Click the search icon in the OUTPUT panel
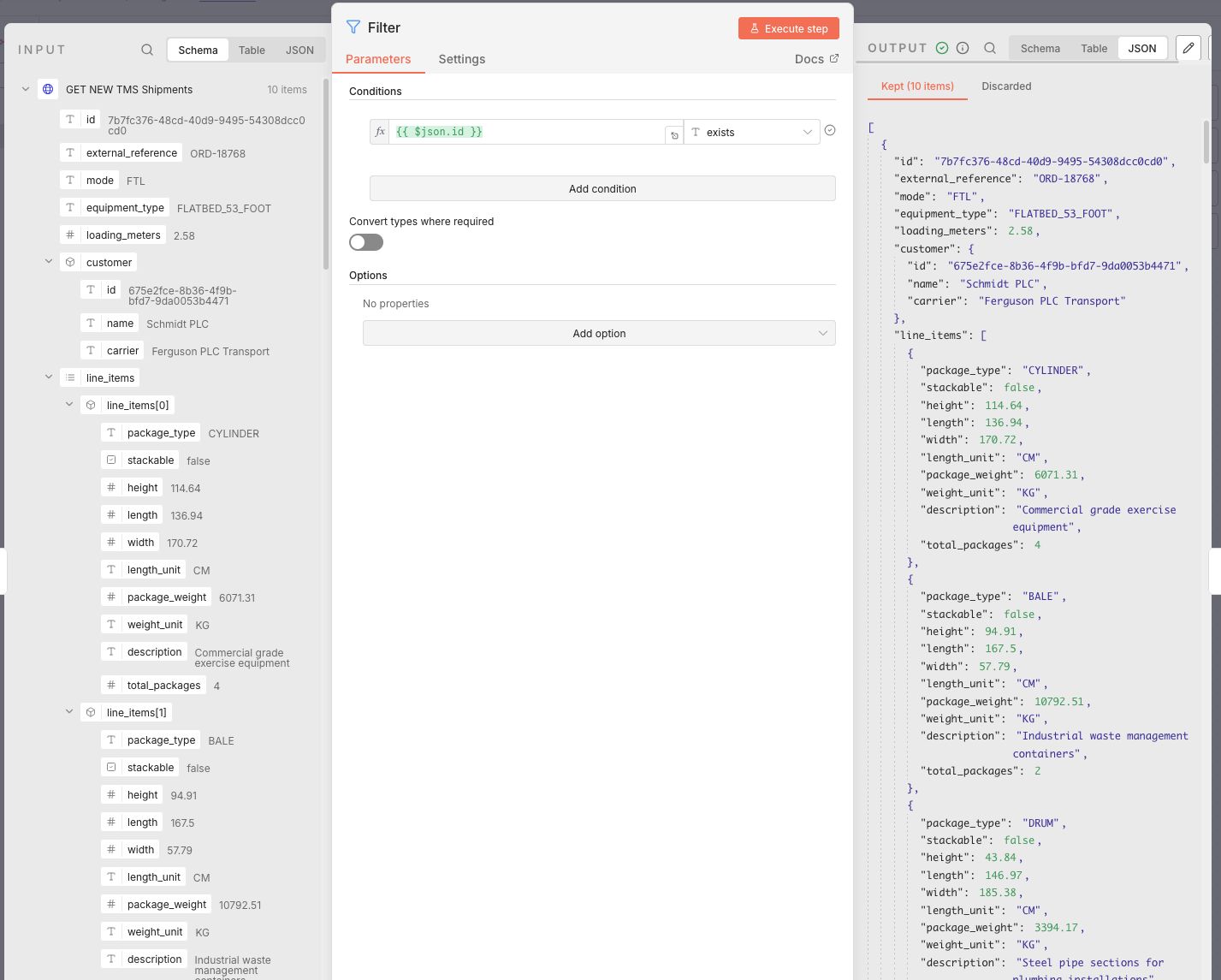The height and width of the screenshot is (980, 1221). pos(990,49)
